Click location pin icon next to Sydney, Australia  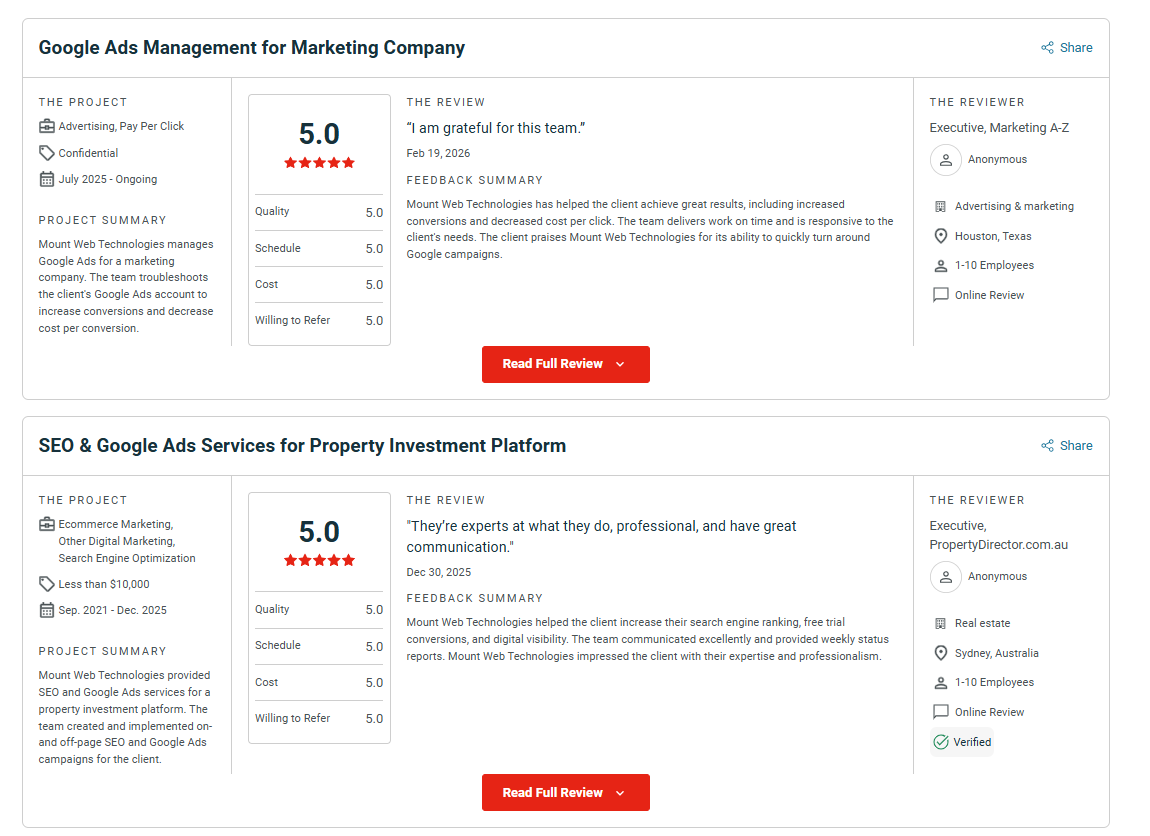(940, 653)
